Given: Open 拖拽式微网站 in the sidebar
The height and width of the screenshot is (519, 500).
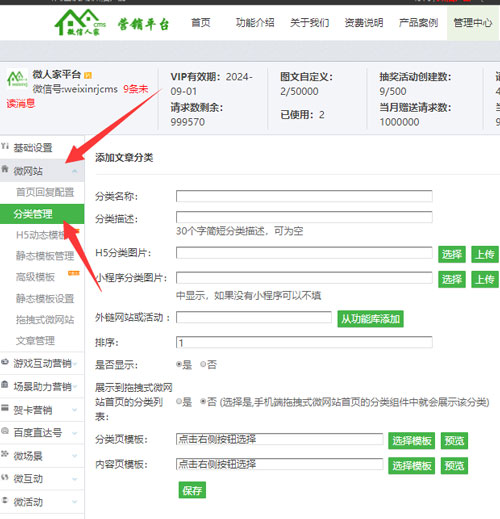Looking at the screenshot, I should 45,320.
